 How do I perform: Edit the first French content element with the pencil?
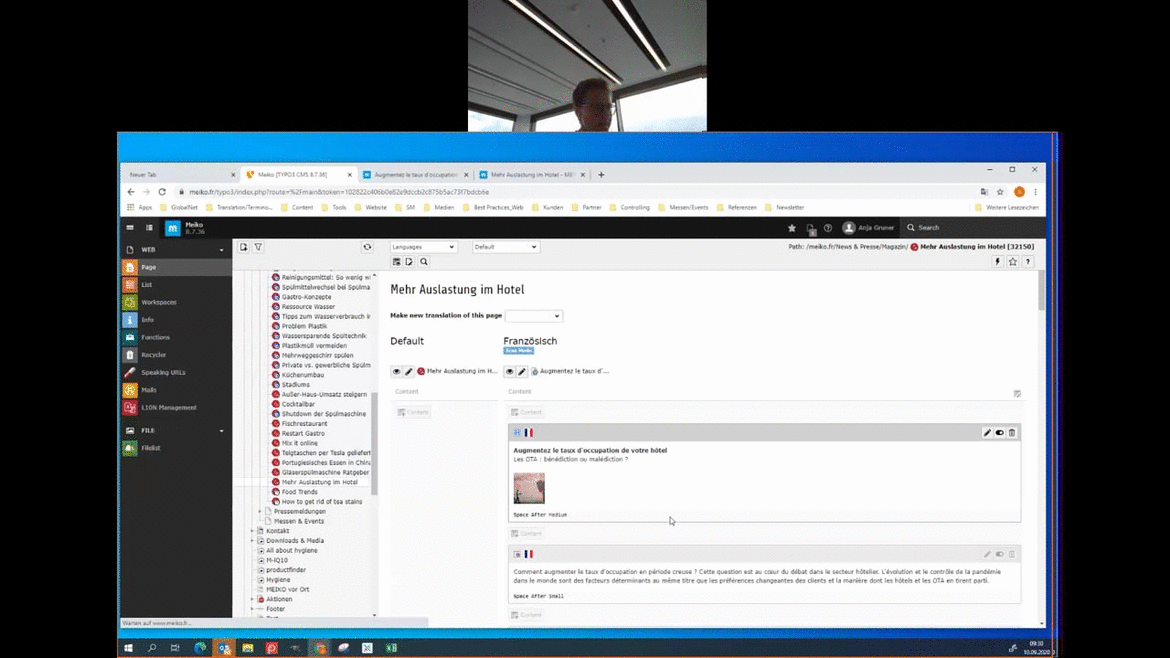[987, 433]
